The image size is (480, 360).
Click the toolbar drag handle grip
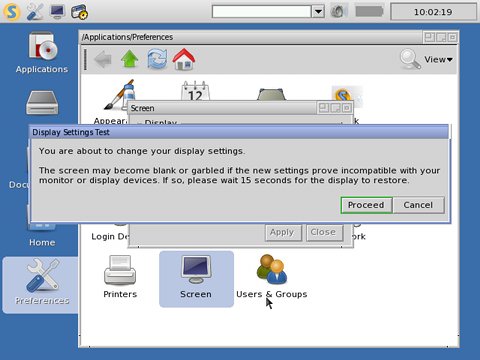[x=85, y=60]
